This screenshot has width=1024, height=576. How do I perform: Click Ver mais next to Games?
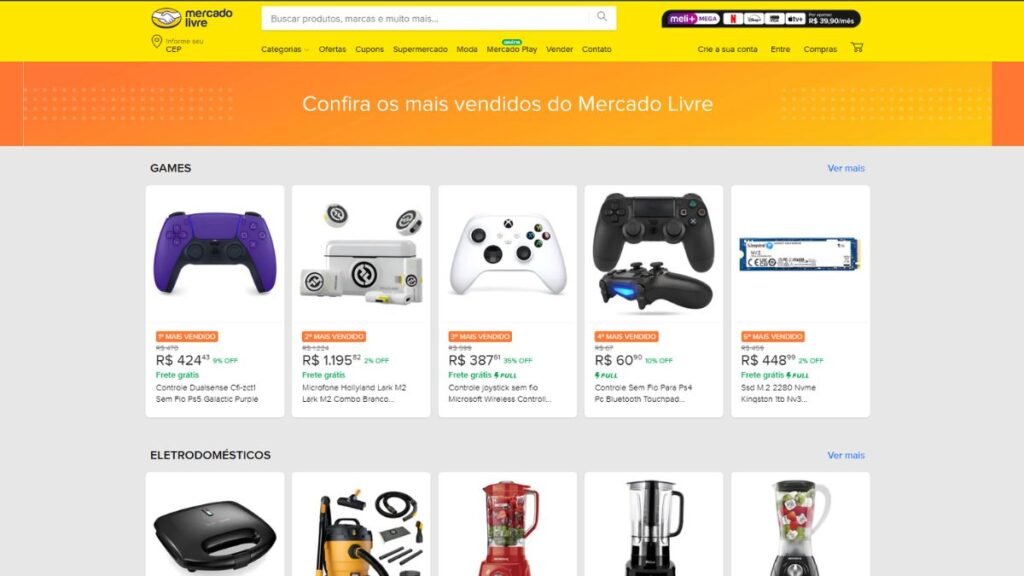[x=846, y=168]
